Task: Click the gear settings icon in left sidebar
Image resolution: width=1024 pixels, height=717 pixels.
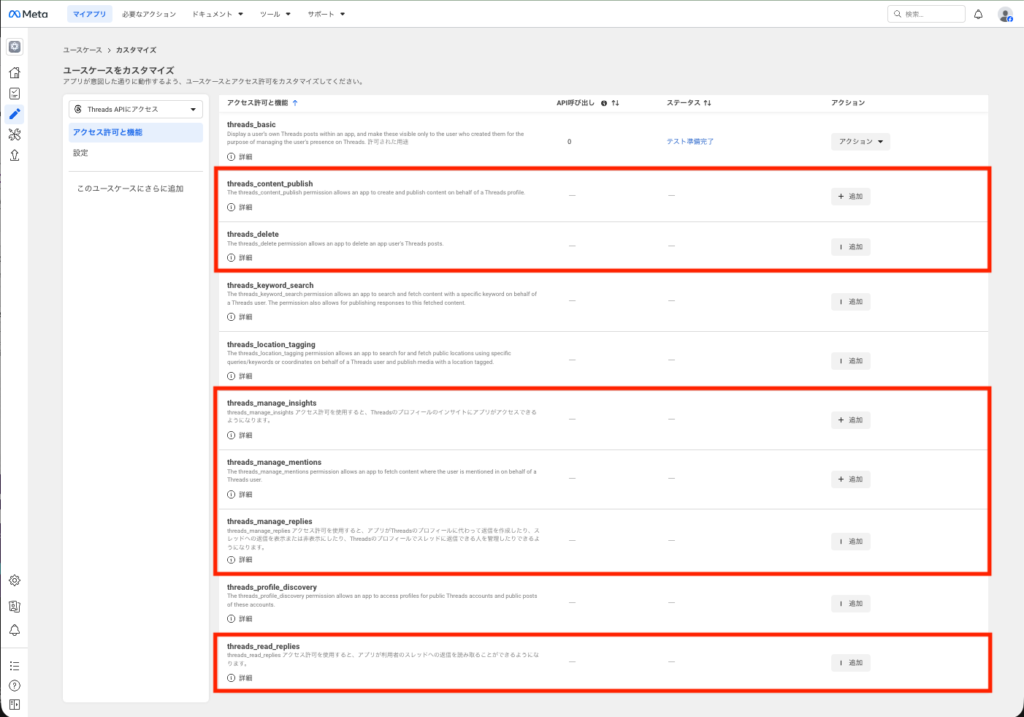Action: [14, 580]
